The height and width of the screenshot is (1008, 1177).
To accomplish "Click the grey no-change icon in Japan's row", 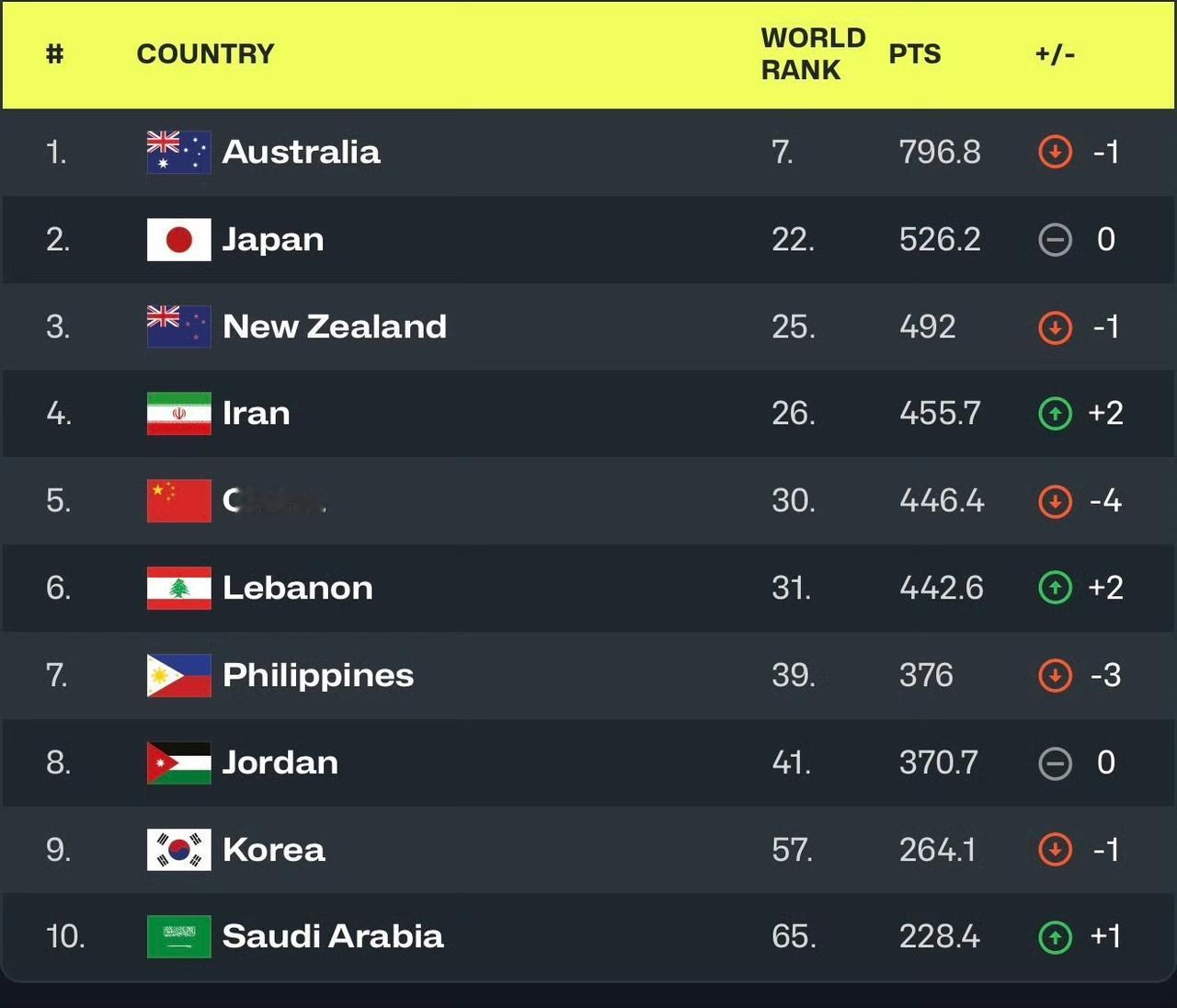I will (1055, 239).
